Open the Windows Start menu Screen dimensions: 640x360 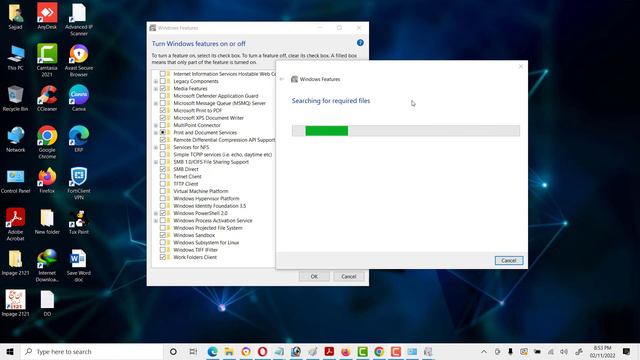[x=10, y=351]
